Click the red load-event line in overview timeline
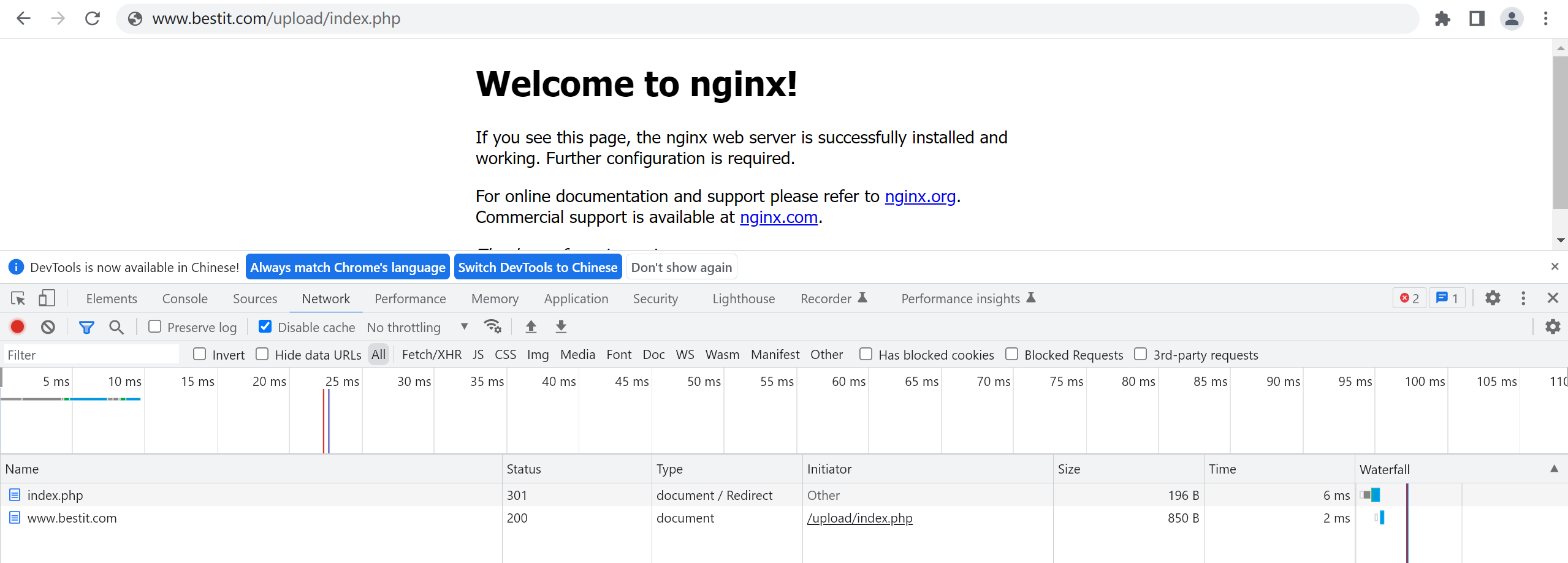 [323, 421]
